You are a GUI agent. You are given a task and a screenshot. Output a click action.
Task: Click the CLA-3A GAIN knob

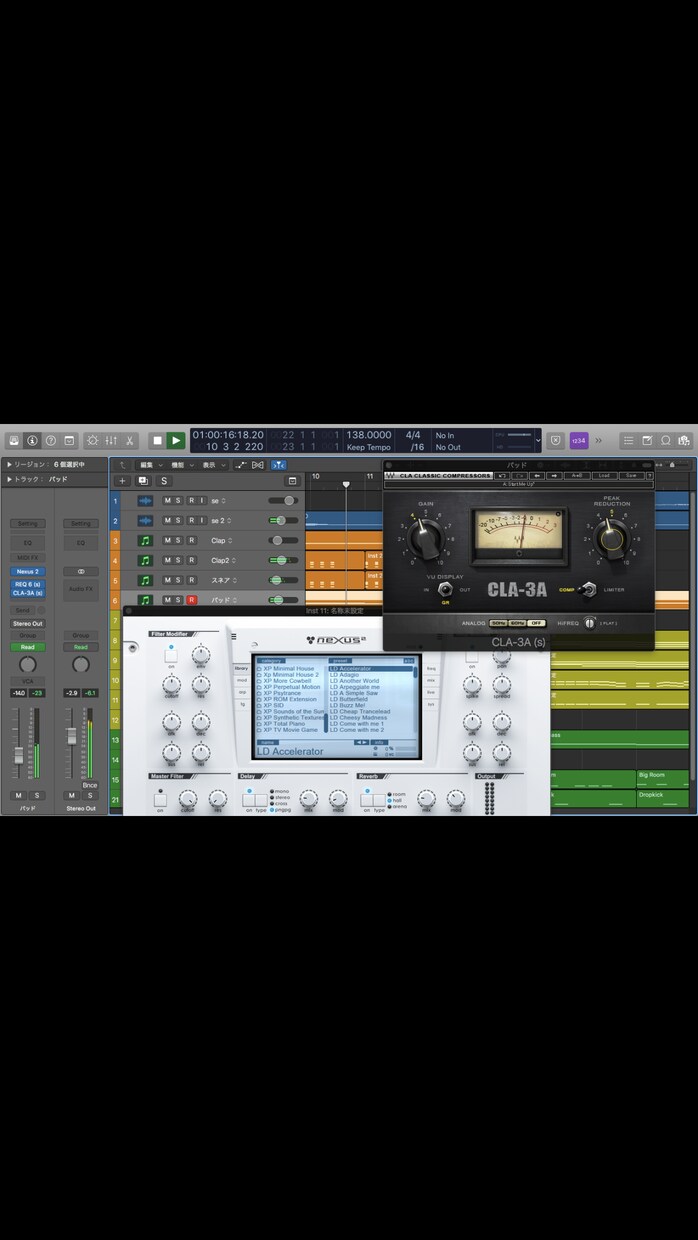point(426,540)
